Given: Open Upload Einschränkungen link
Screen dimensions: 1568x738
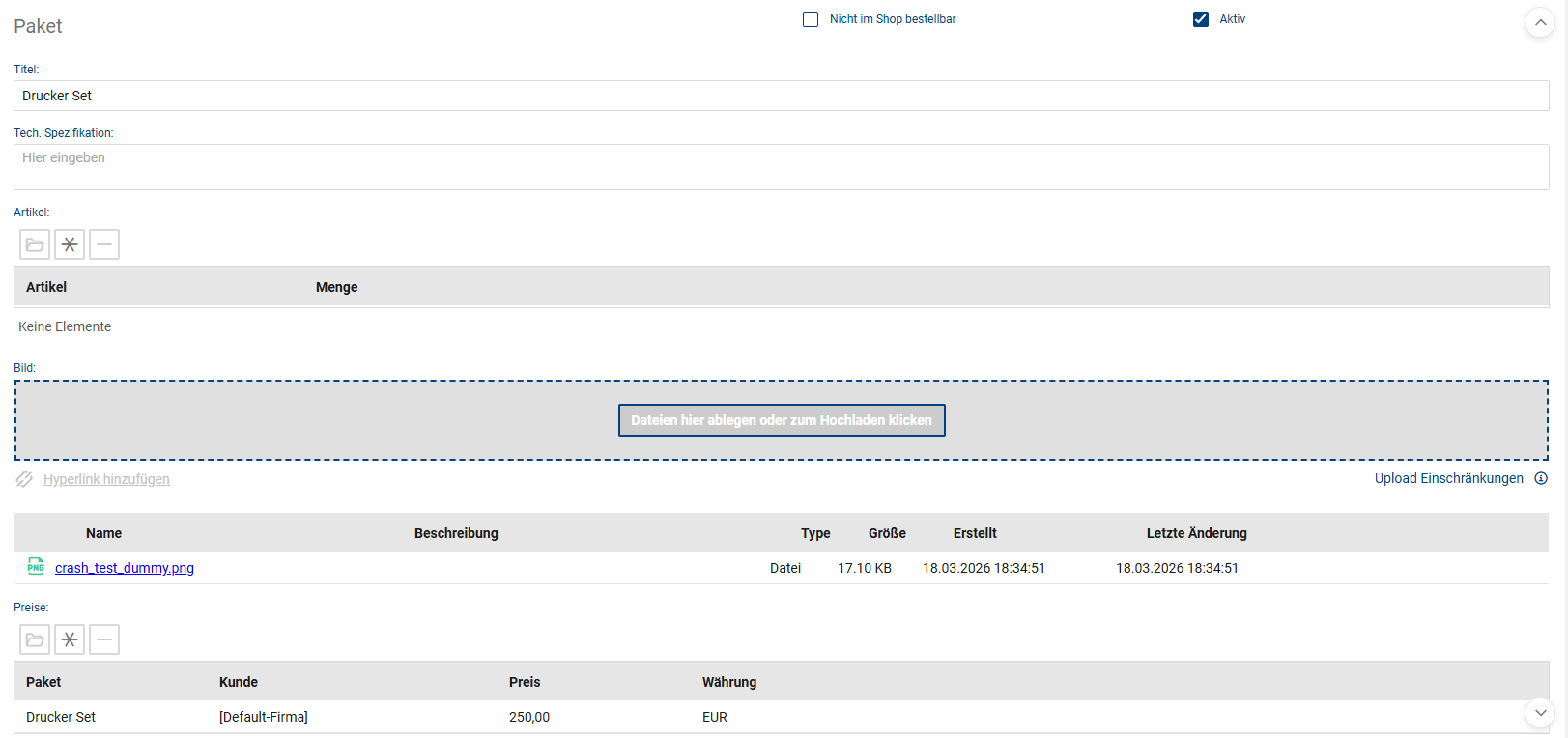Looking at the screenshot, I should click(1449, 478).
